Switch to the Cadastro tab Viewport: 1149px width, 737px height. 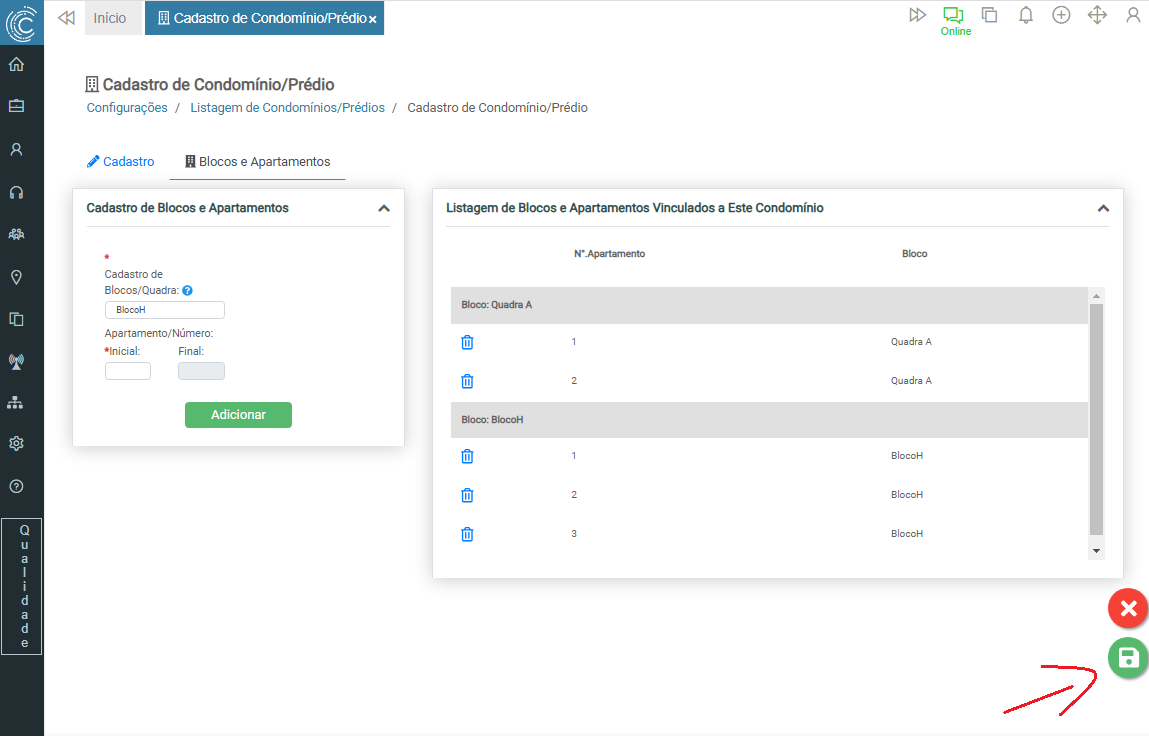(121, 161)
